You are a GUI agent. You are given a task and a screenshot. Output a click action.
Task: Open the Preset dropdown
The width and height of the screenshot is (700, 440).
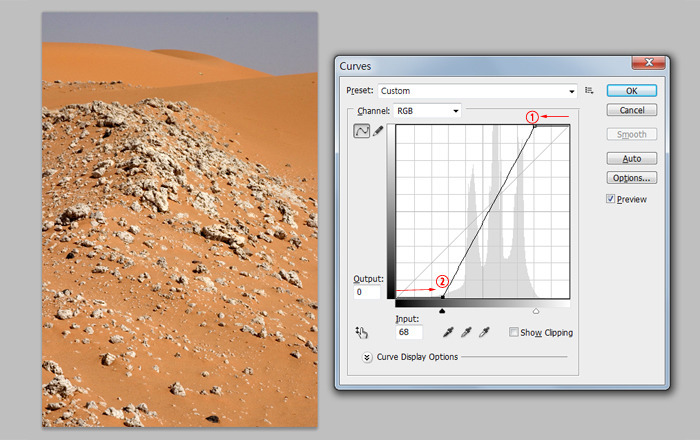coord(477,91)
